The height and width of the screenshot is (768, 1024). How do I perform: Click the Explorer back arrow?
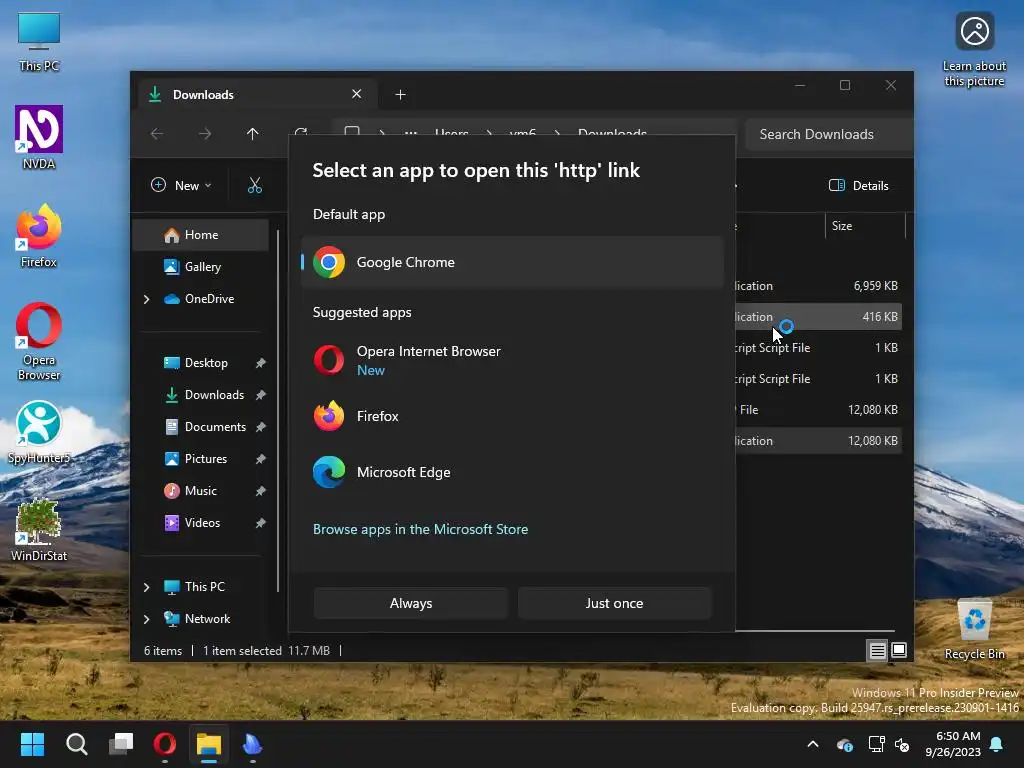pos(157,134)
